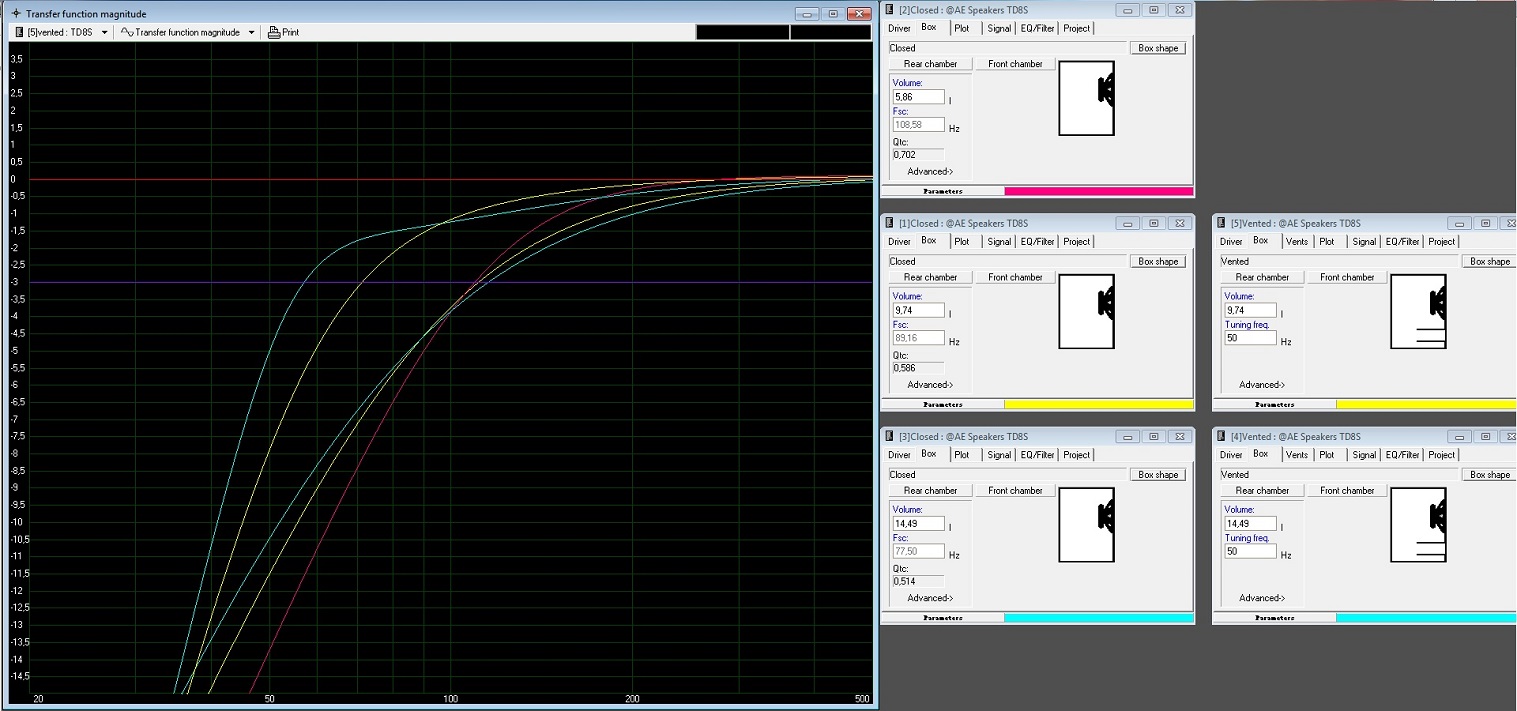Click Volume field 9,74 in [5]Vented window
Screen dimensions: 1517x711
[x=1250, y=310]
